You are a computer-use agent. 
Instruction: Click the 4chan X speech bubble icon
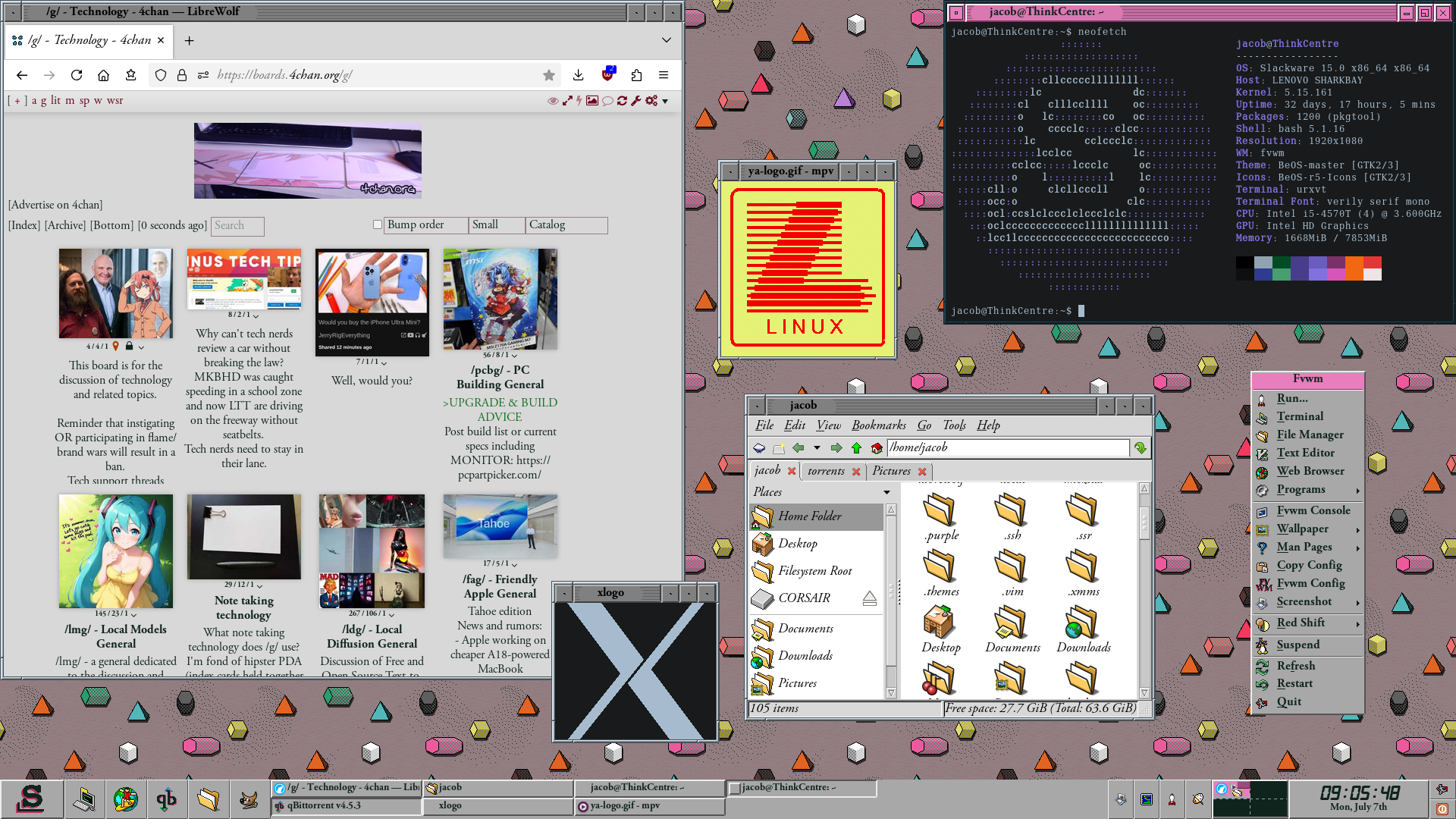(607, 101)
